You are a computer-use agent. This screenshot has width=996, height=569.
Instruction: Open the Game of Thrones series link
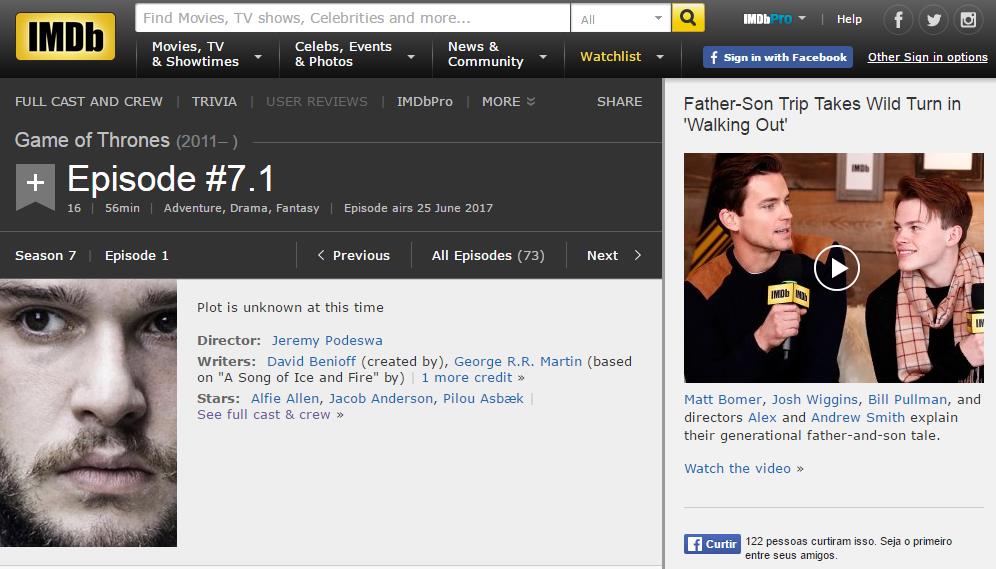click(92, 140)
